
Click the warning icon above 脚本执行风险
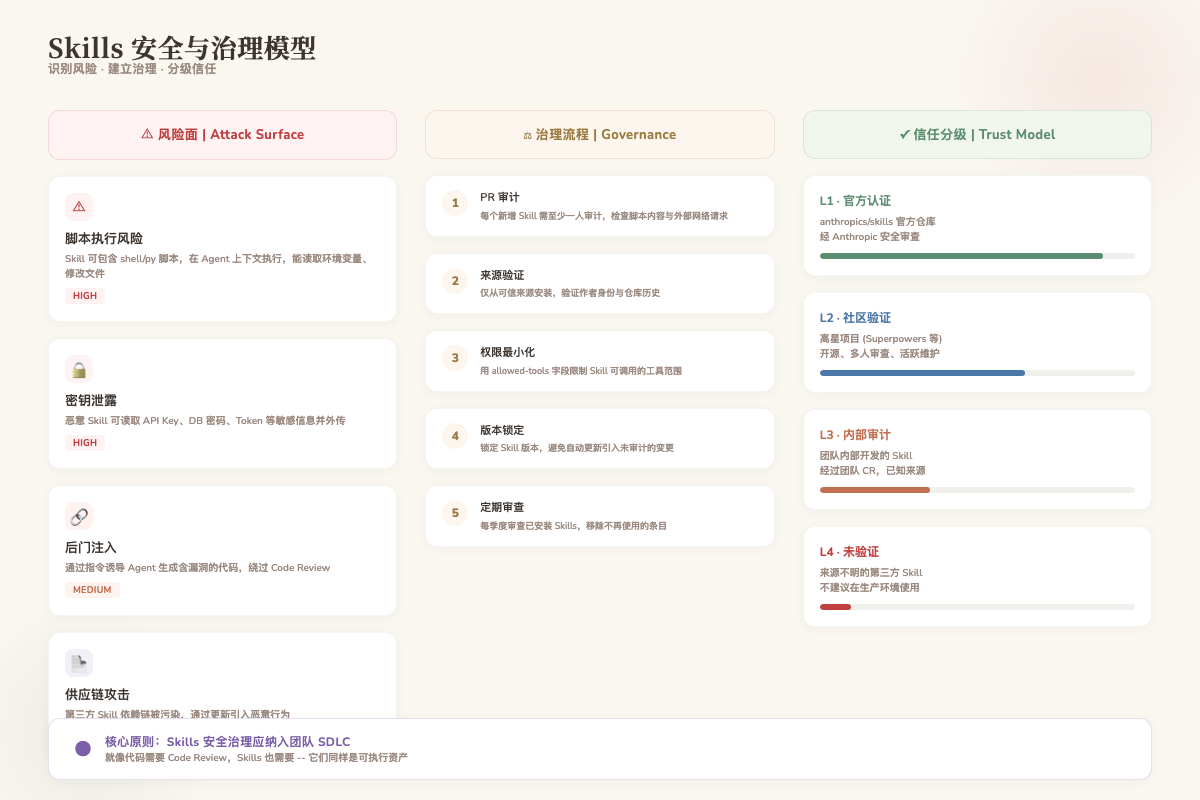click(79, 207)
